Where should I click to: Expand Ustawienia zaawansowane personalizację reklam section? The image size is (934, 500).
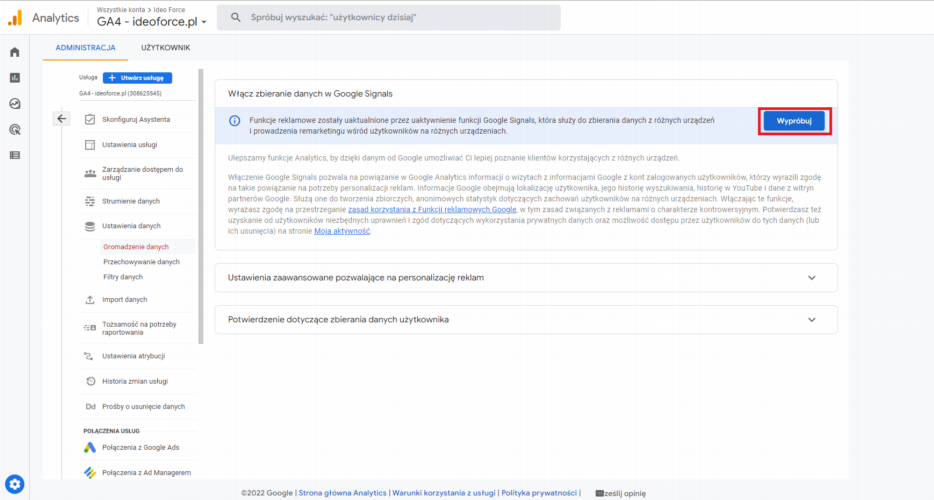pyautogui.click(x=526, y=277)
